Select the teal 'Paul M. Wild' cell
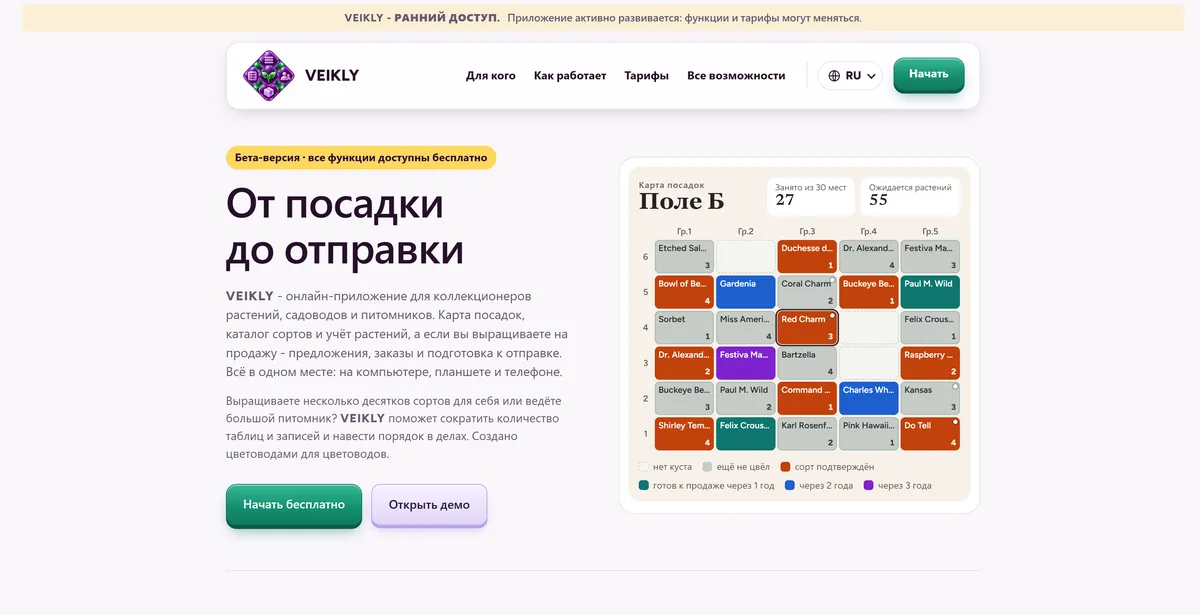The height and width of the screenshot is (615, 1200). [930, 292]
